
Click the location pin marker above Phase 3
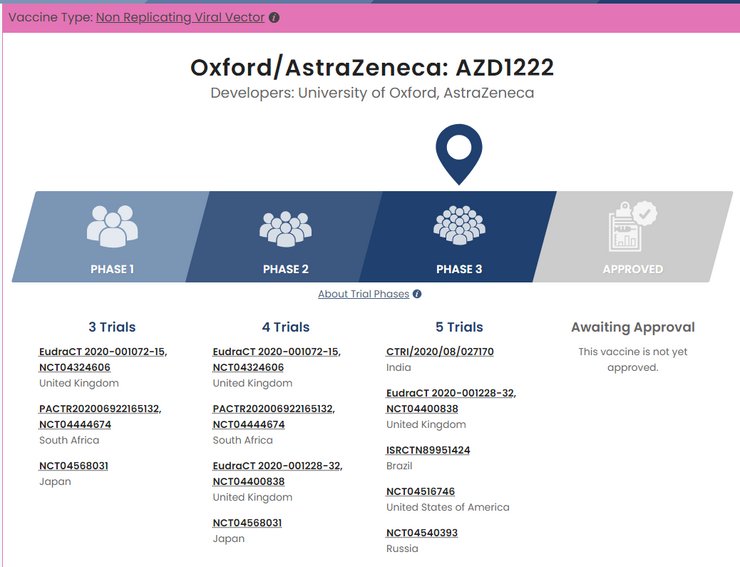(x=459, y=154)
